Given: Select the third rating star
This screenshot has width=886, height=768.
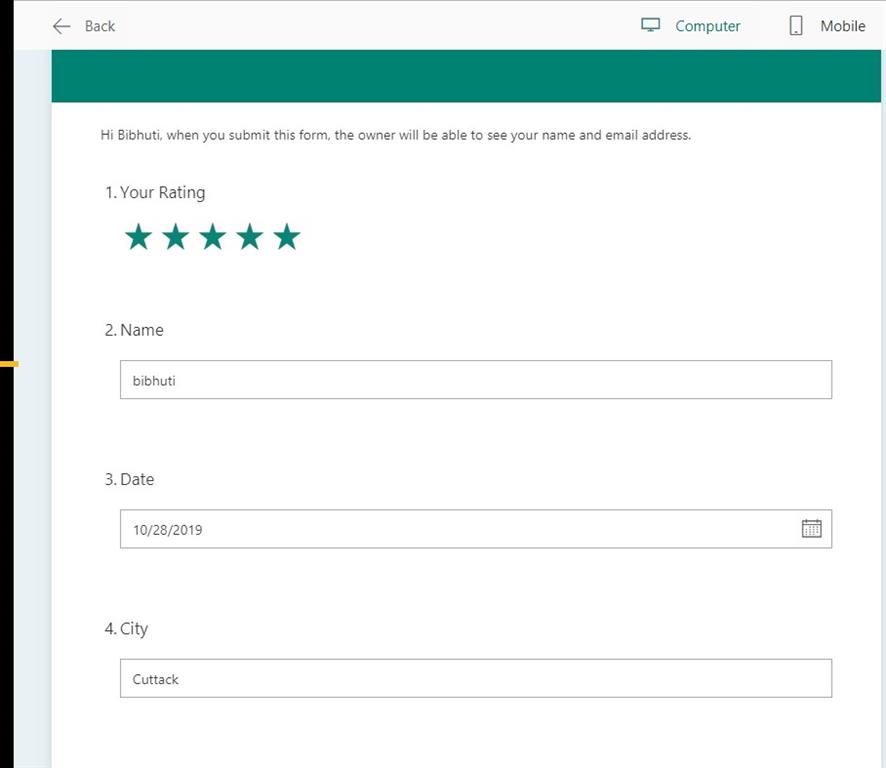Looking at the screenshot, I should 213,236.
